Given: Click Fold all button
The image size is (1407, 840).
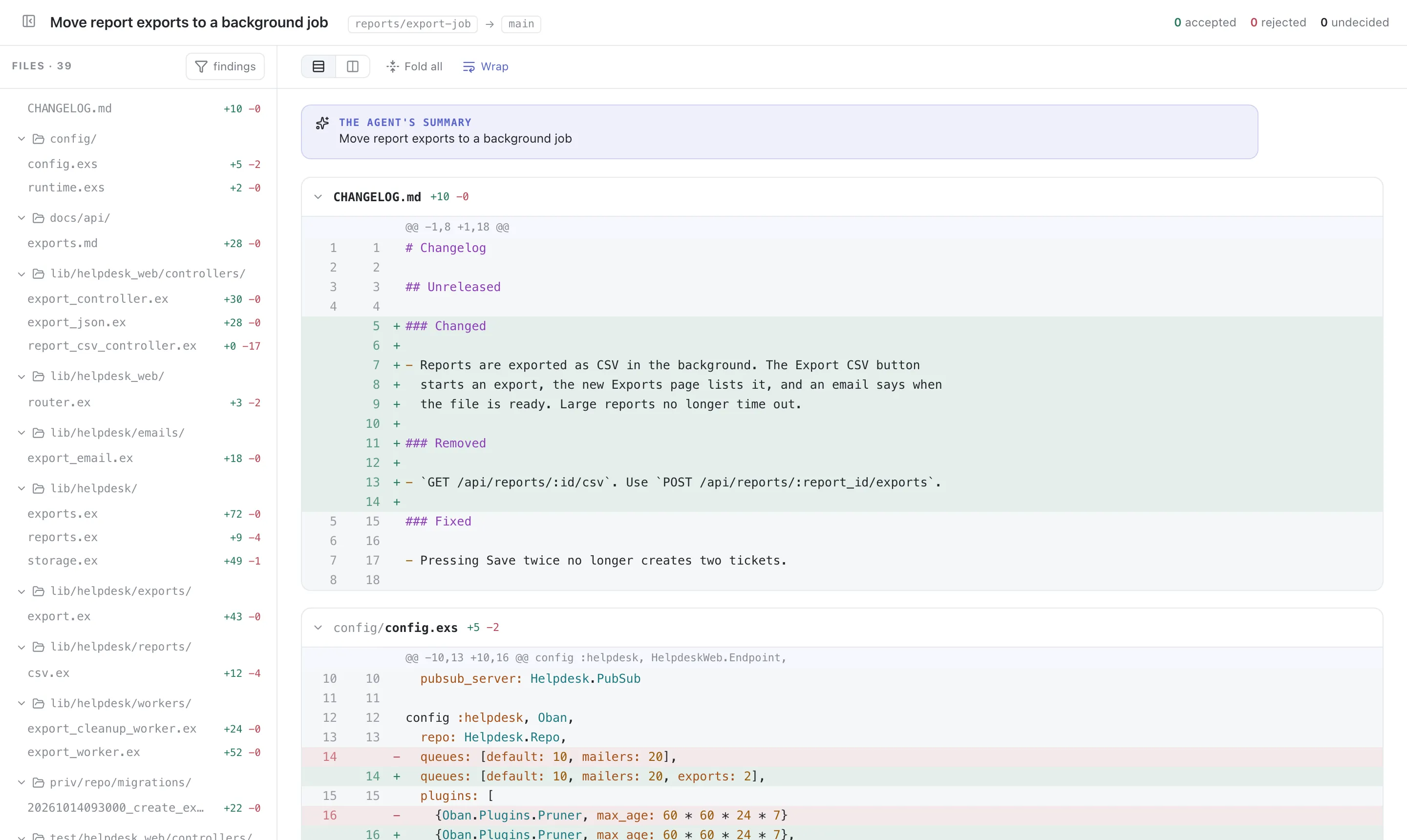Looking at the screenshot, I should [414, 67].
